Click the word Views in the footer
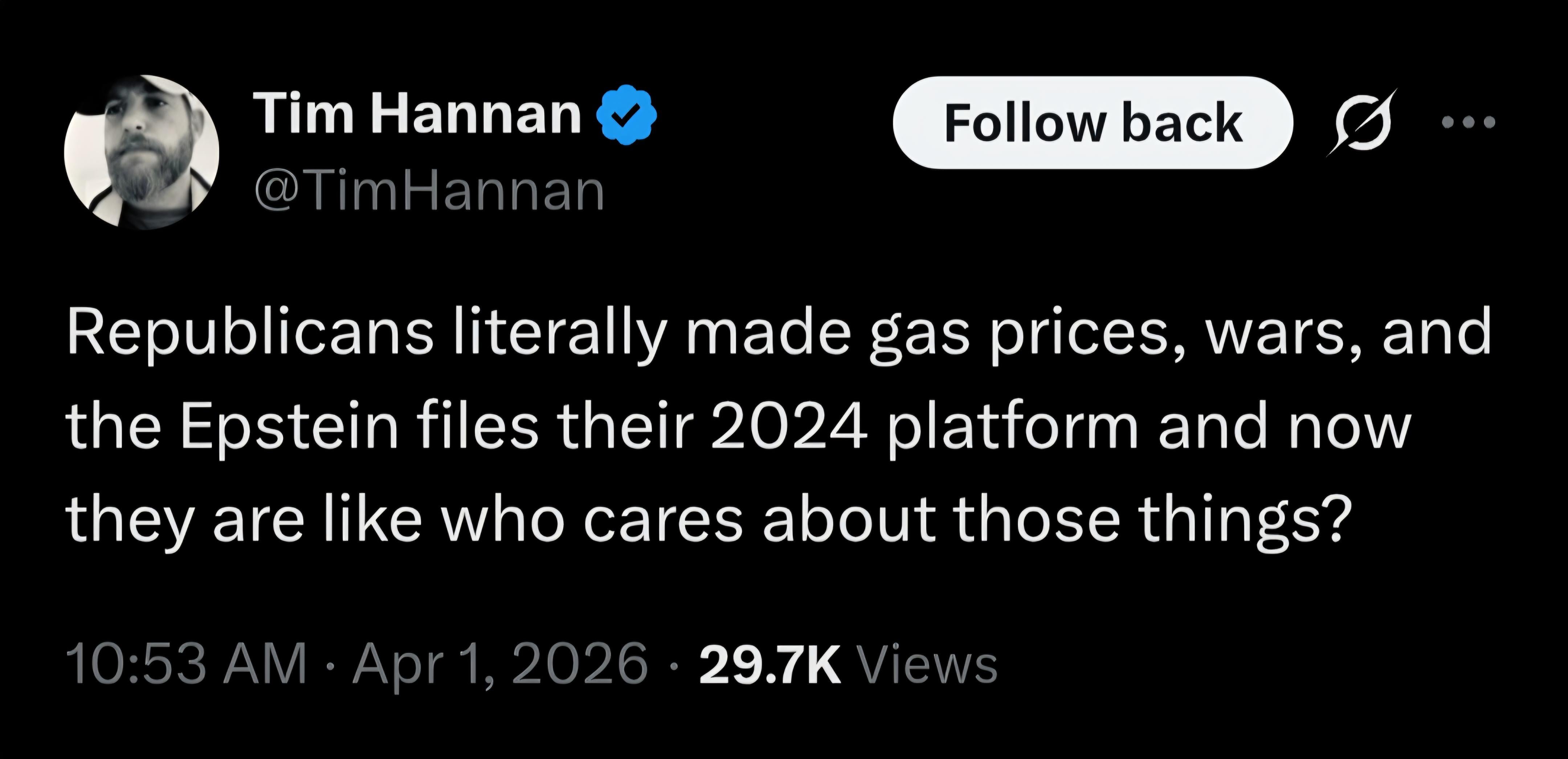Viewport: 1568px width, 759px height. pyautogui.click(x=926, y=665)
